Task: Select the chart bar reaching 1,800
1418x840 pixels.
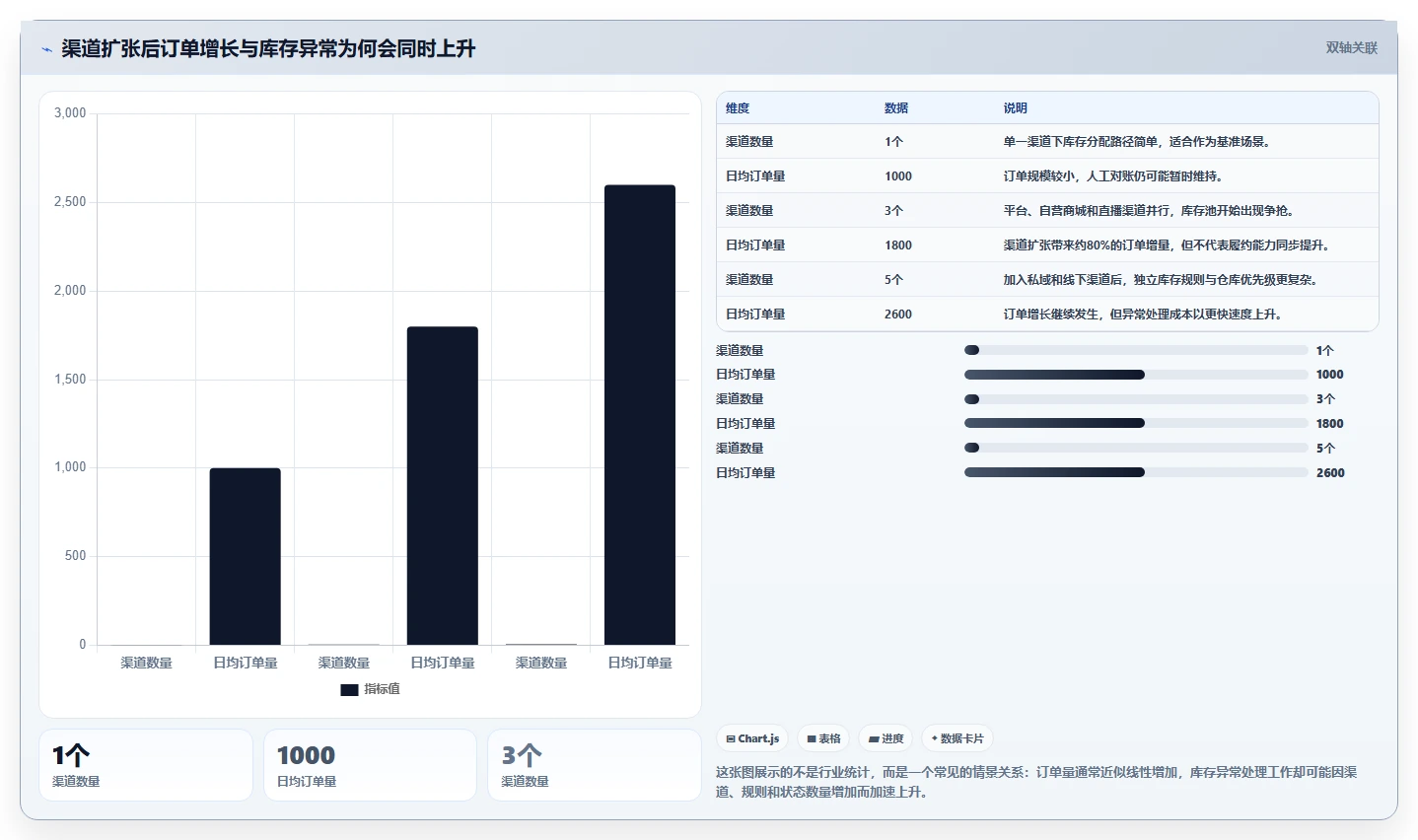Action: point(442,485)
